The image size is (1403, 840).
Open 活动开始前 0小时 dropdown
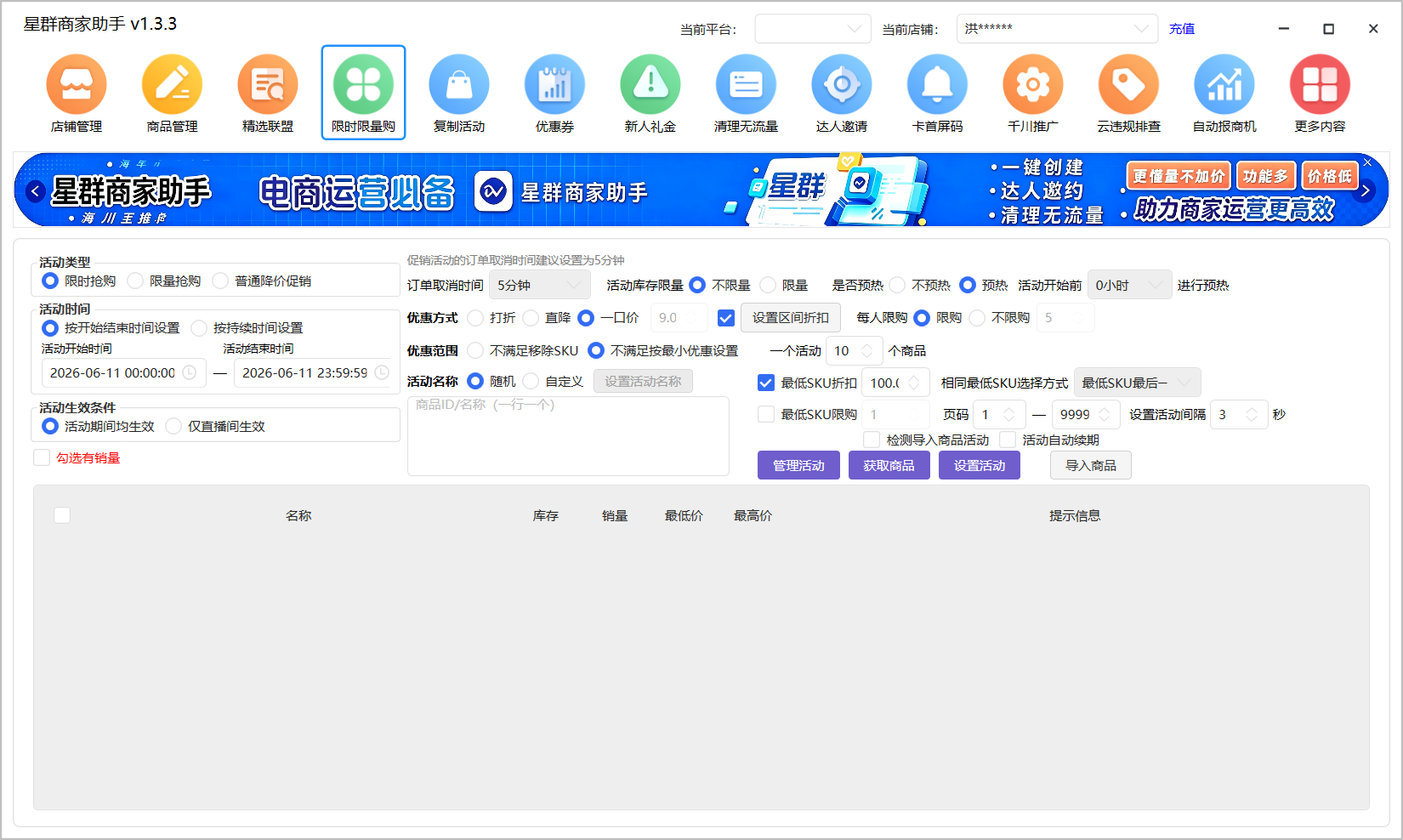click(x=1129, y=285)
